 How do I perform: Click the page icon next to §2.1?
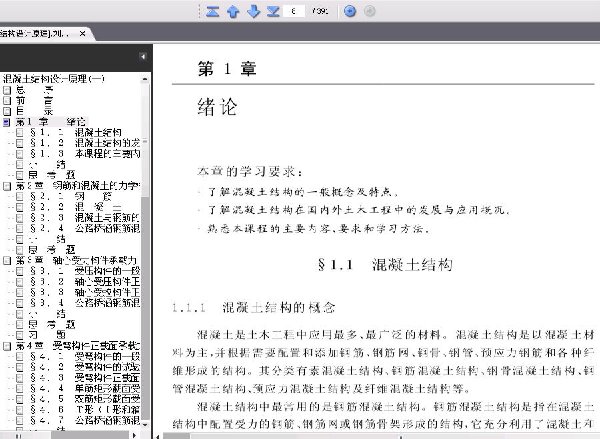(20, 197)
